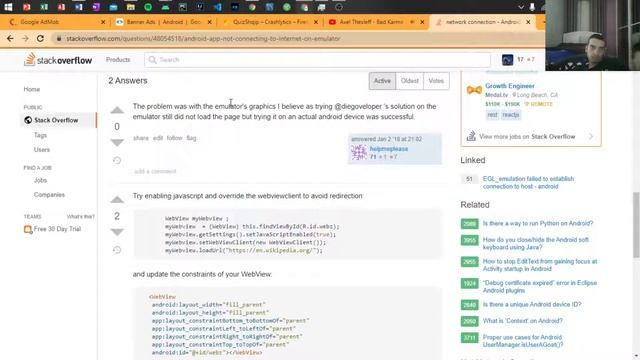The height and width of the screenshot is (360, 640).
Task: Show history of the first answer
Action: coord(117,160)
